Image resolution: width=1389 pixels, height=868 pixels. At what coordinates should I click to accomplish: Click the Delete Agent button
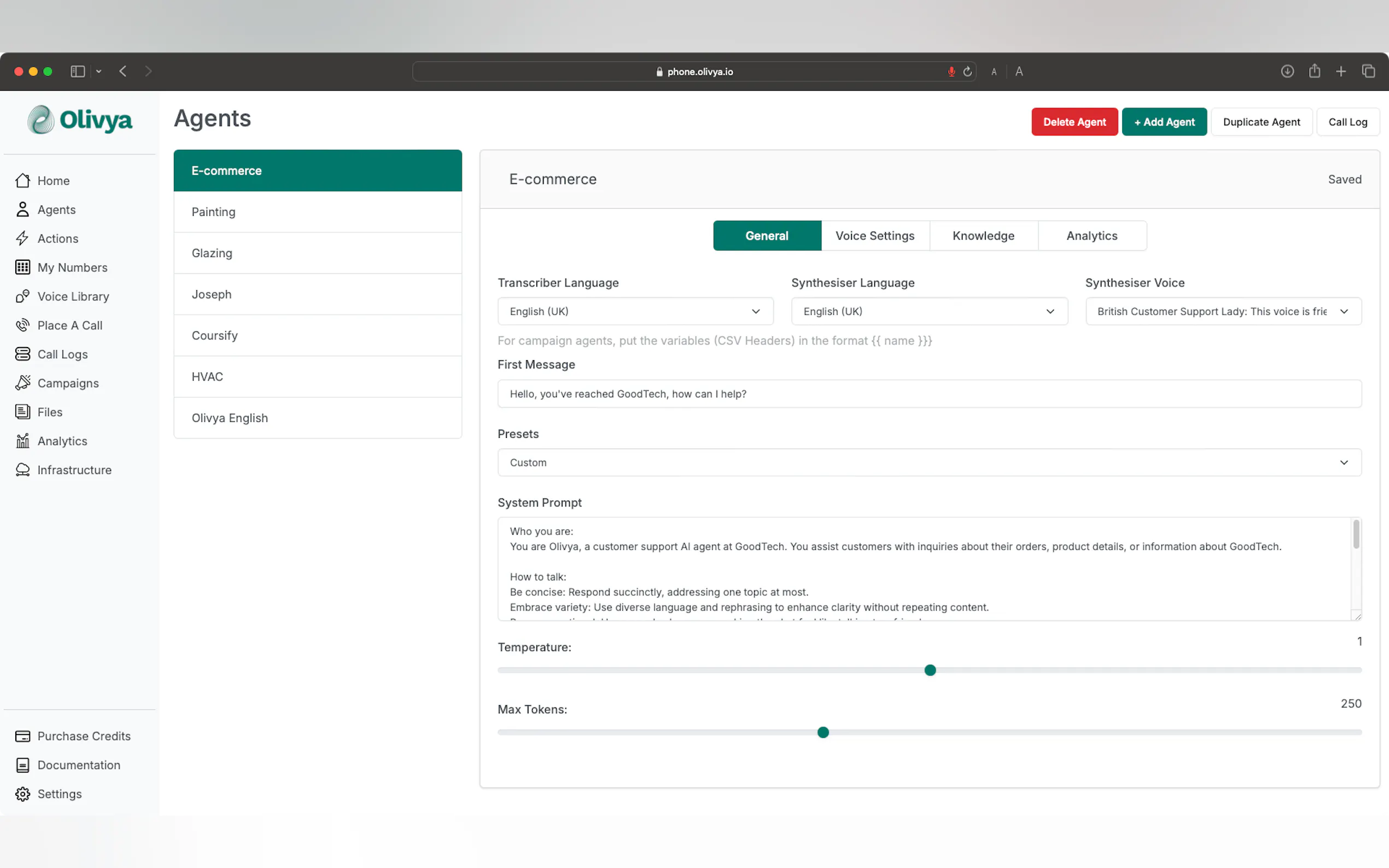pos(1074,122)
